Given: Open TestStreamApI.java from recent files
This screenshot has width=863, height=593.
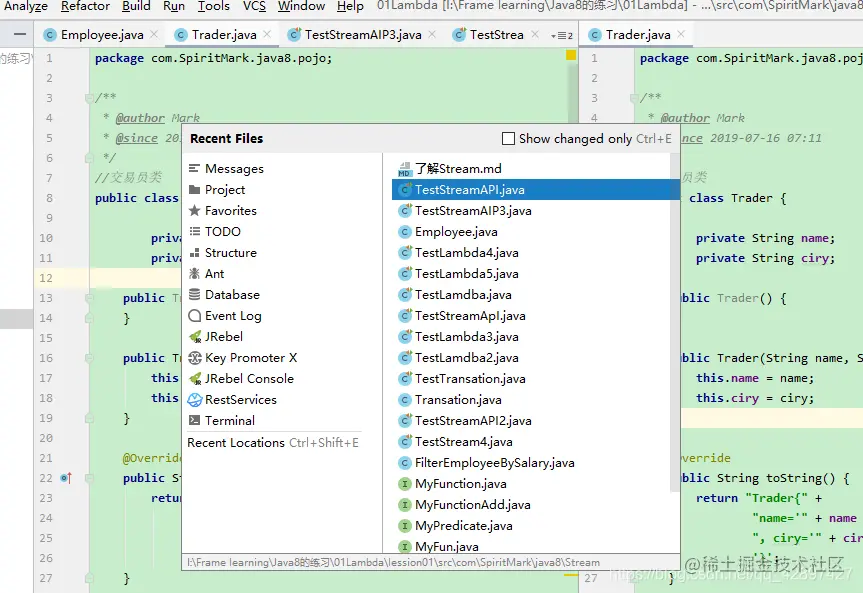Looking at the screenshot, I should [532, 315].
